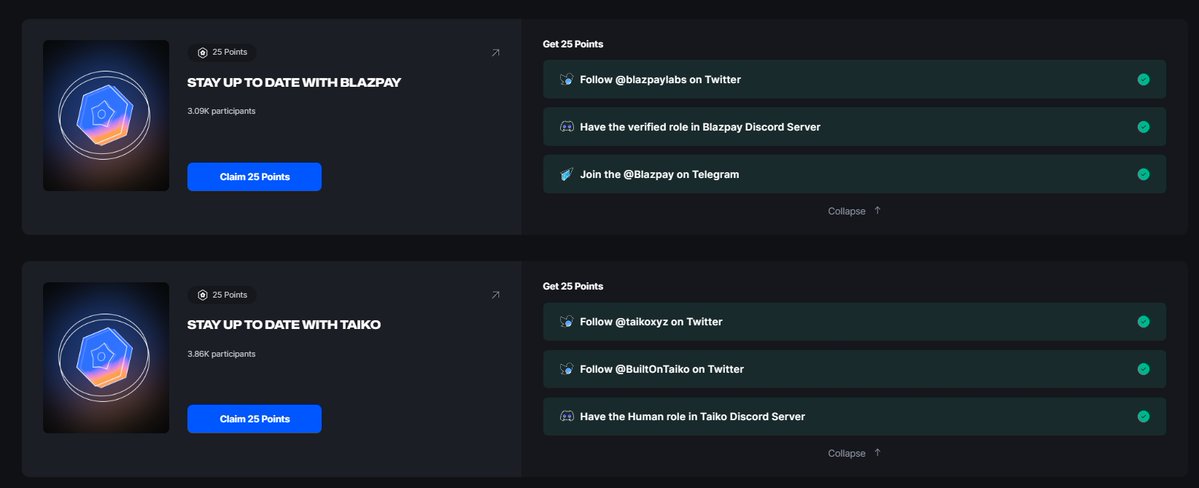The height and width of the screenshot is (488, 1199).
Task: Click checkmark on Join @Blazpay Telegram task
Action: (1143, 174)
